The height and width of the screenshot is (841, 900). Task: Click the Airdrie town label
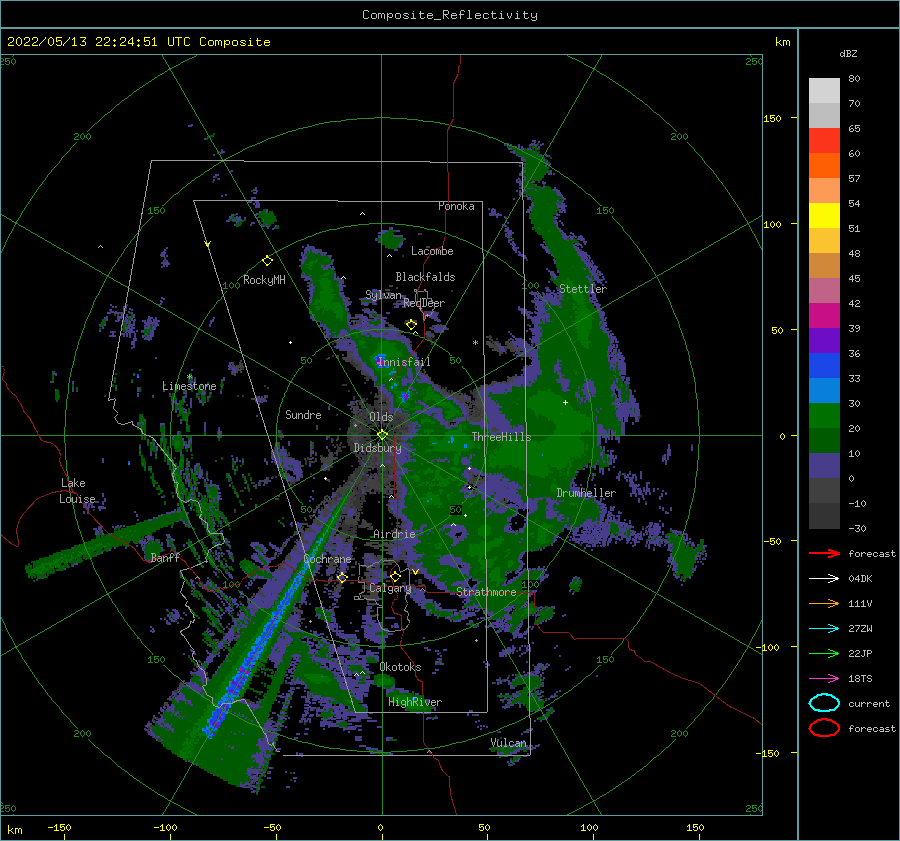(394, 534)
